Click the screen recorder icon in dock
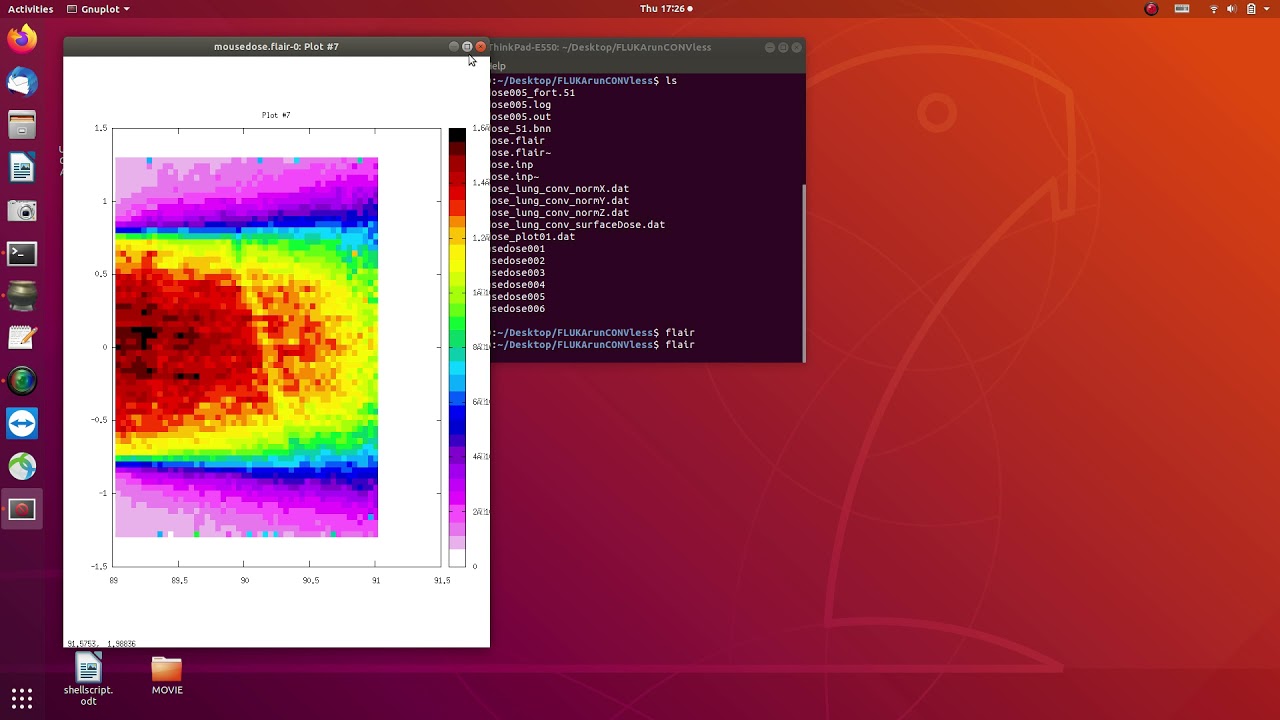The width and height of the screenshot is (1280, 720). point(22,510)
